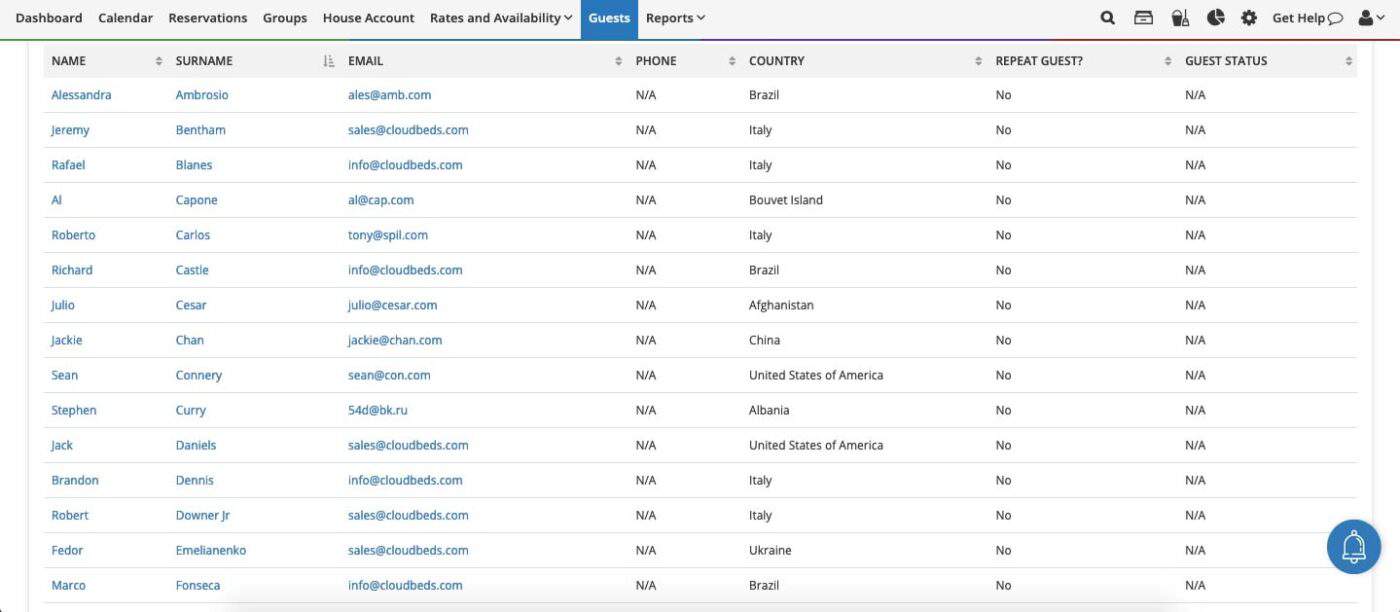Expand the Reports dropdown

tap(674, 17)
